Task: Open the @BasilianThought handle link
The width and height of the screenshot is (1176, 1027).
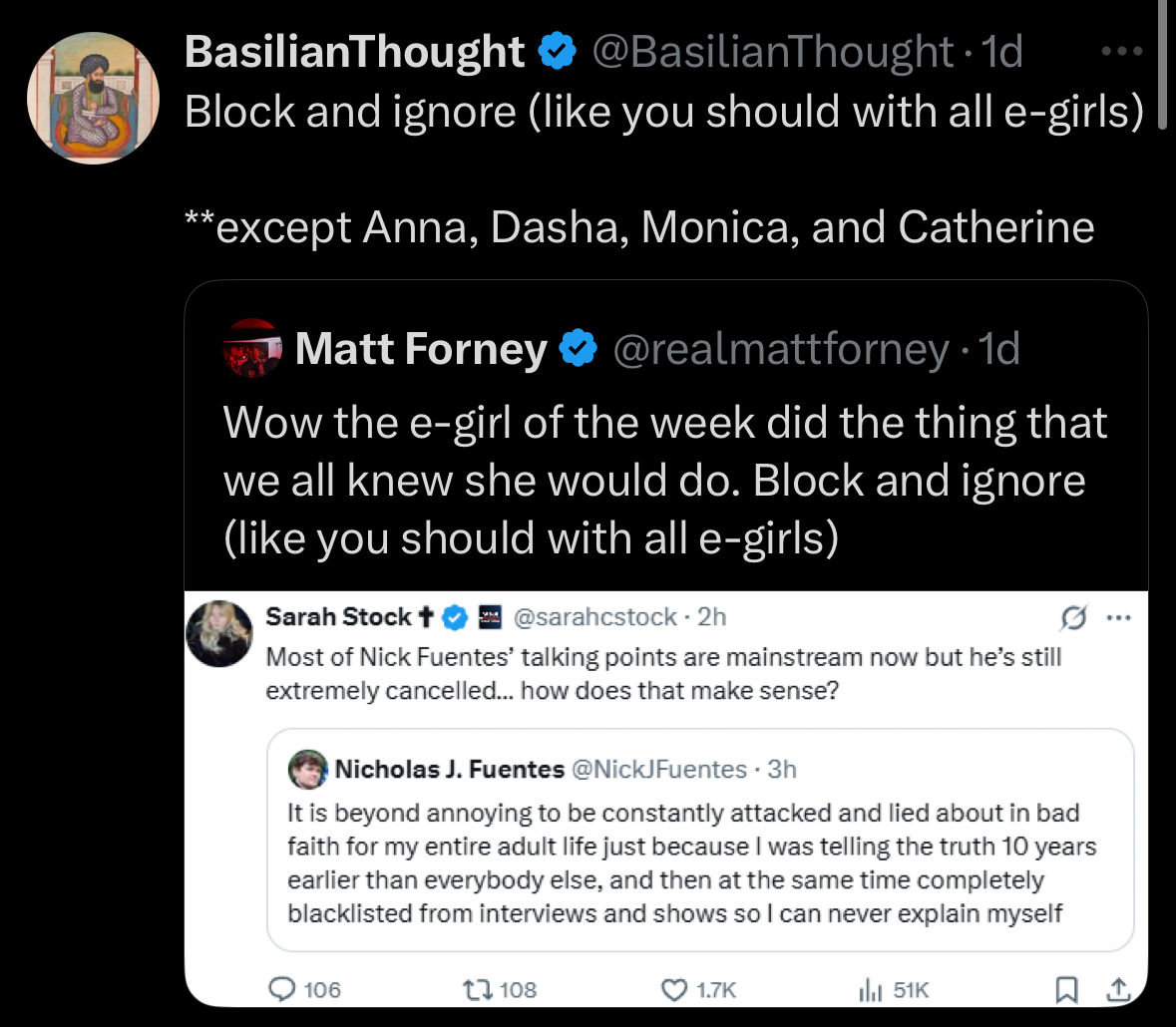Action: tap(773, 52)
